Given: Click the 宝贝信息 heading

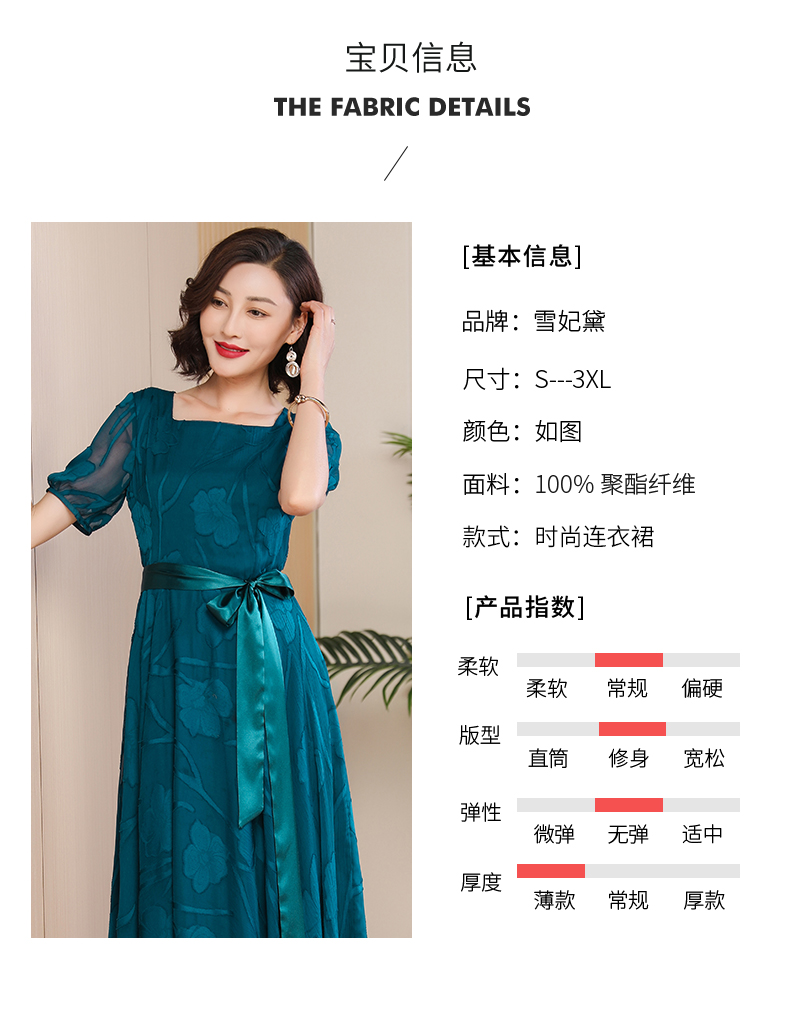Looking at the screenshot, I should pos(411,58).
